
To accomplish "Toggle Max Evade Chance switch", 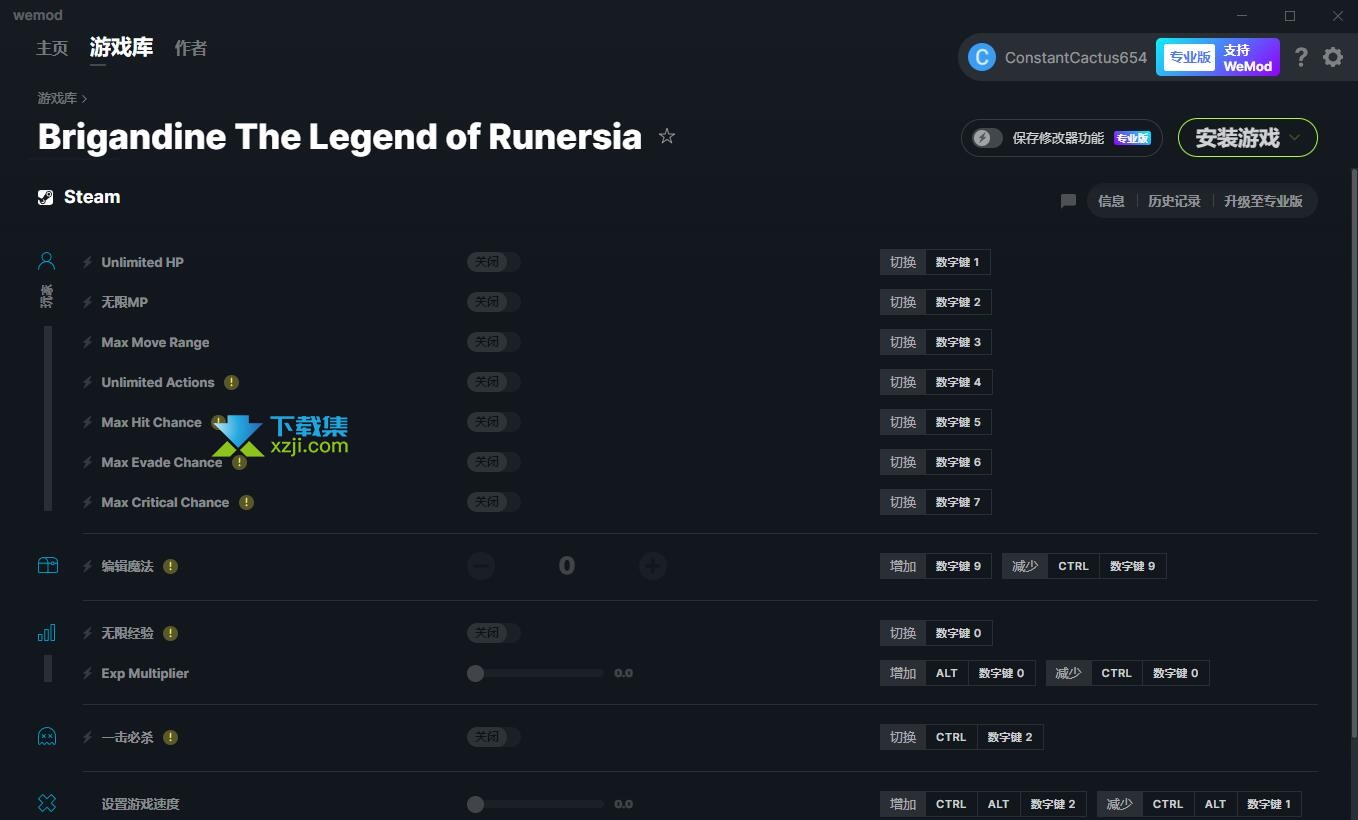I will 494,462.
